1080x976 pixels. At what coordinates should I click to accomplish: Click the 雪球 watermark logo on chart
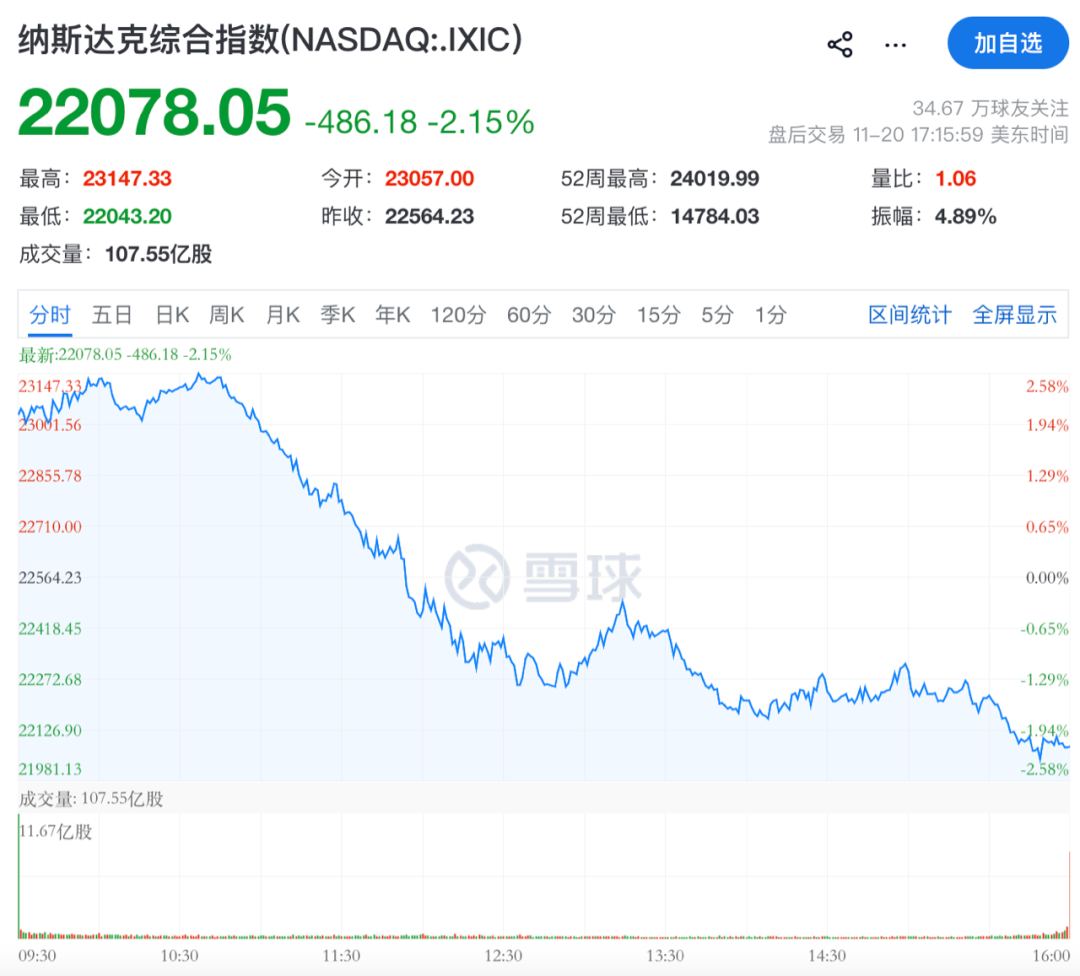click(543, 578)
